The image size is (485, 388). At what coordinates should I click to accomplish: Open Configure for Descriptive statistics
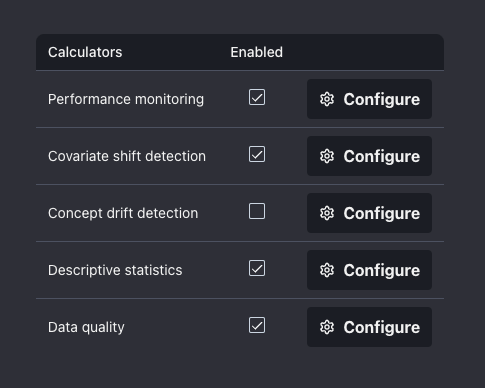pos(369,270)
